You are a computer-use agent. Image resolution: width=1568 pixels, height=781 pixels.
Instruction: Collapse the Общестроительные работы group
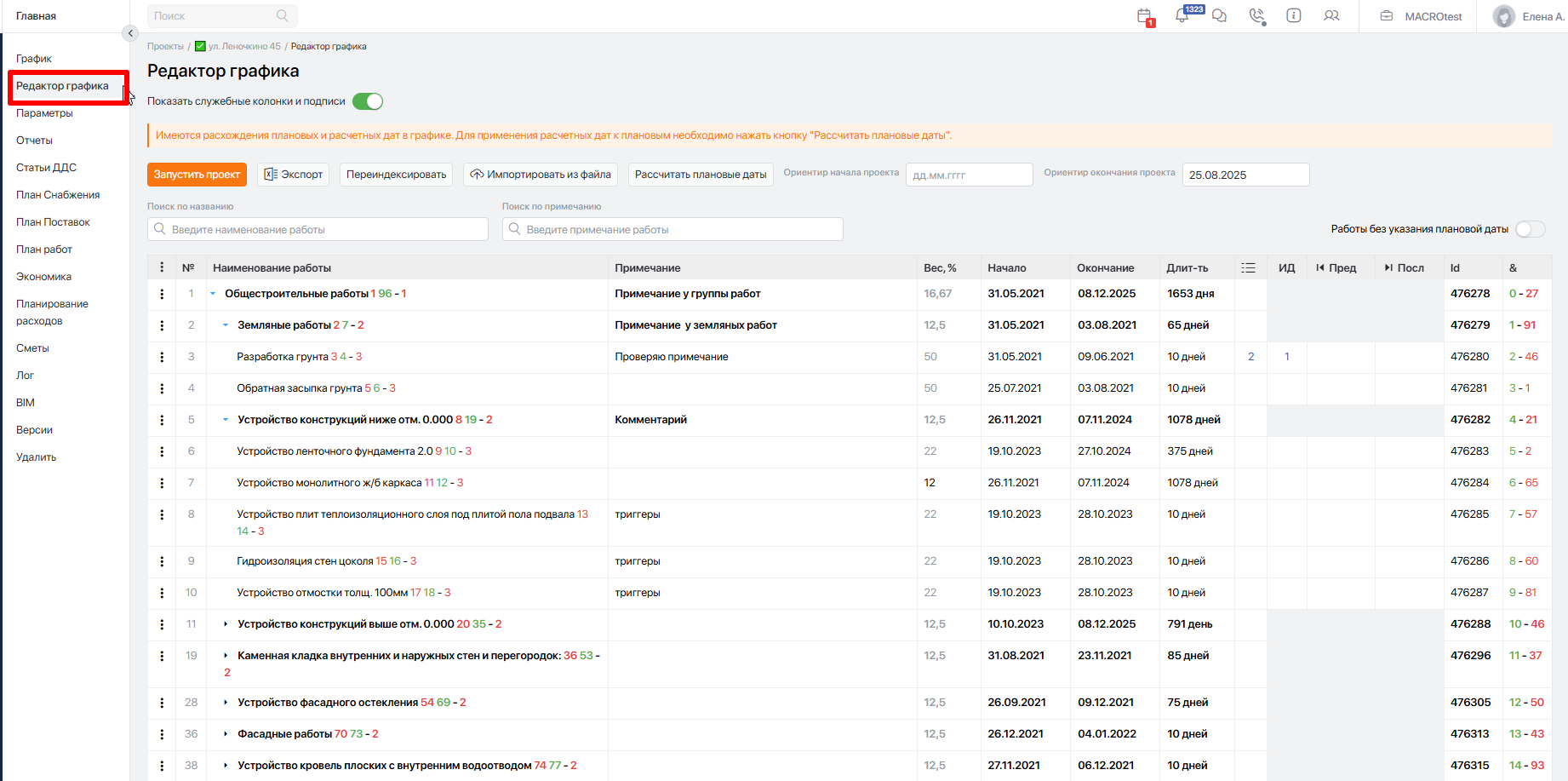click(213, 294)
